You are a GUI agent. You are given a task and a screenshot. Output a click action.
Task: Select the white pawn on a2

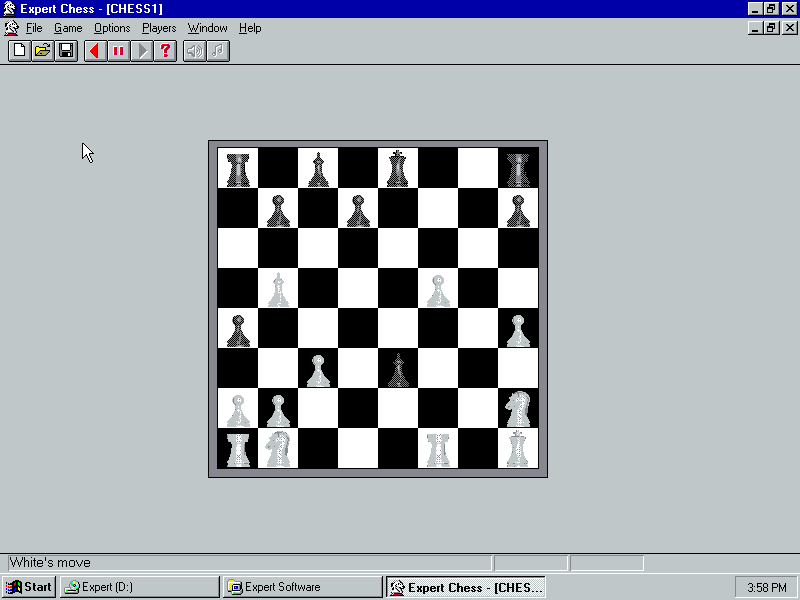point(238,409)
